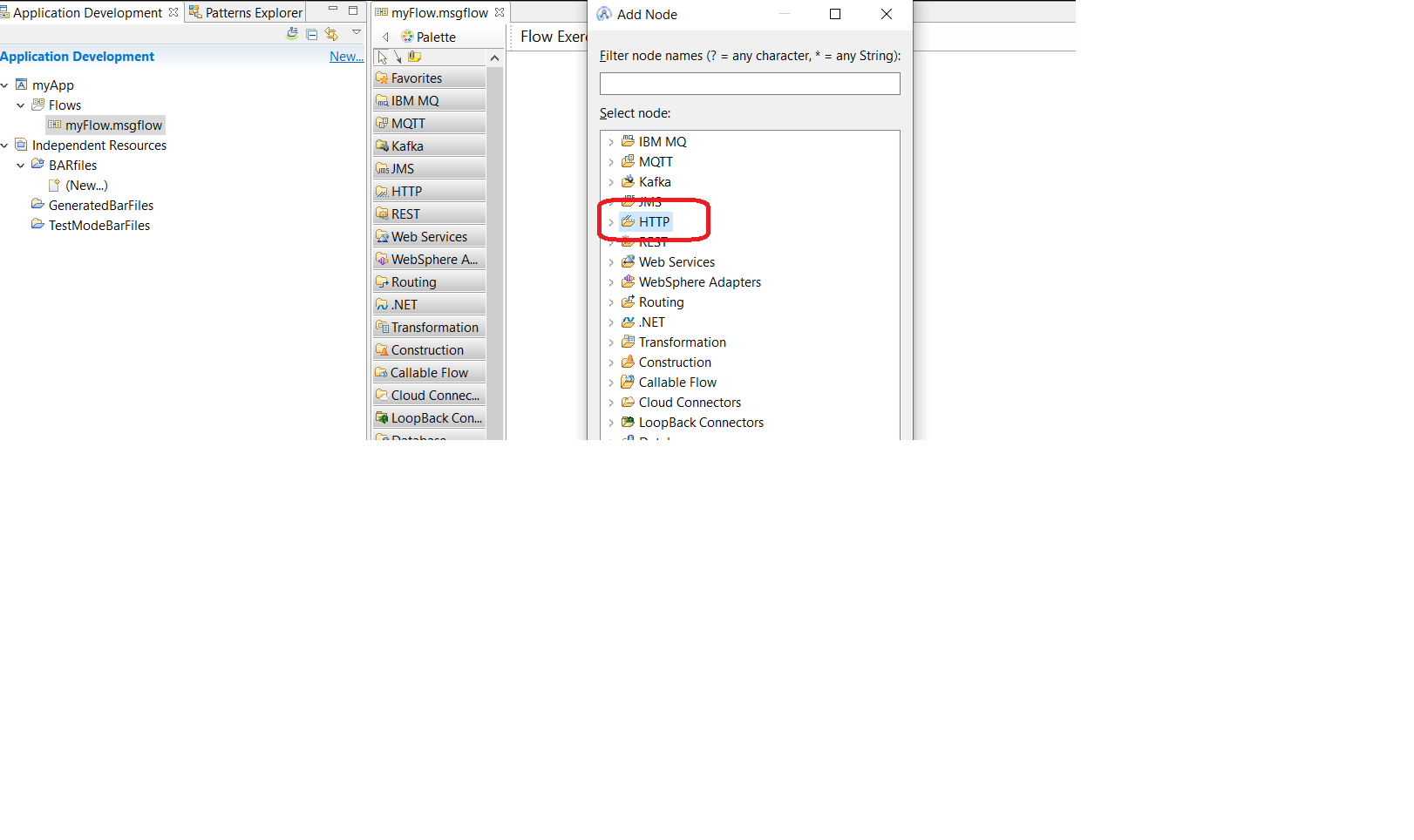Close the myFlow.msgflow editor tab
Viewport: 1414px width, 840px height.
click(x=500, y=12)
